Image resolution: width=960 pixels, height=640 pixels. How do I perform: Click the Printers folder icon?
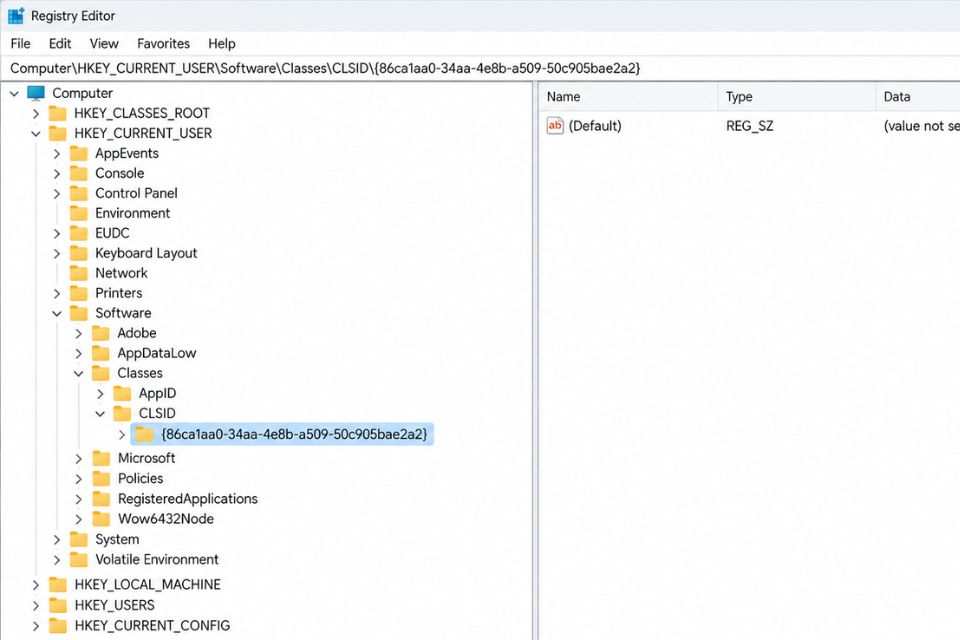(78, 293)
